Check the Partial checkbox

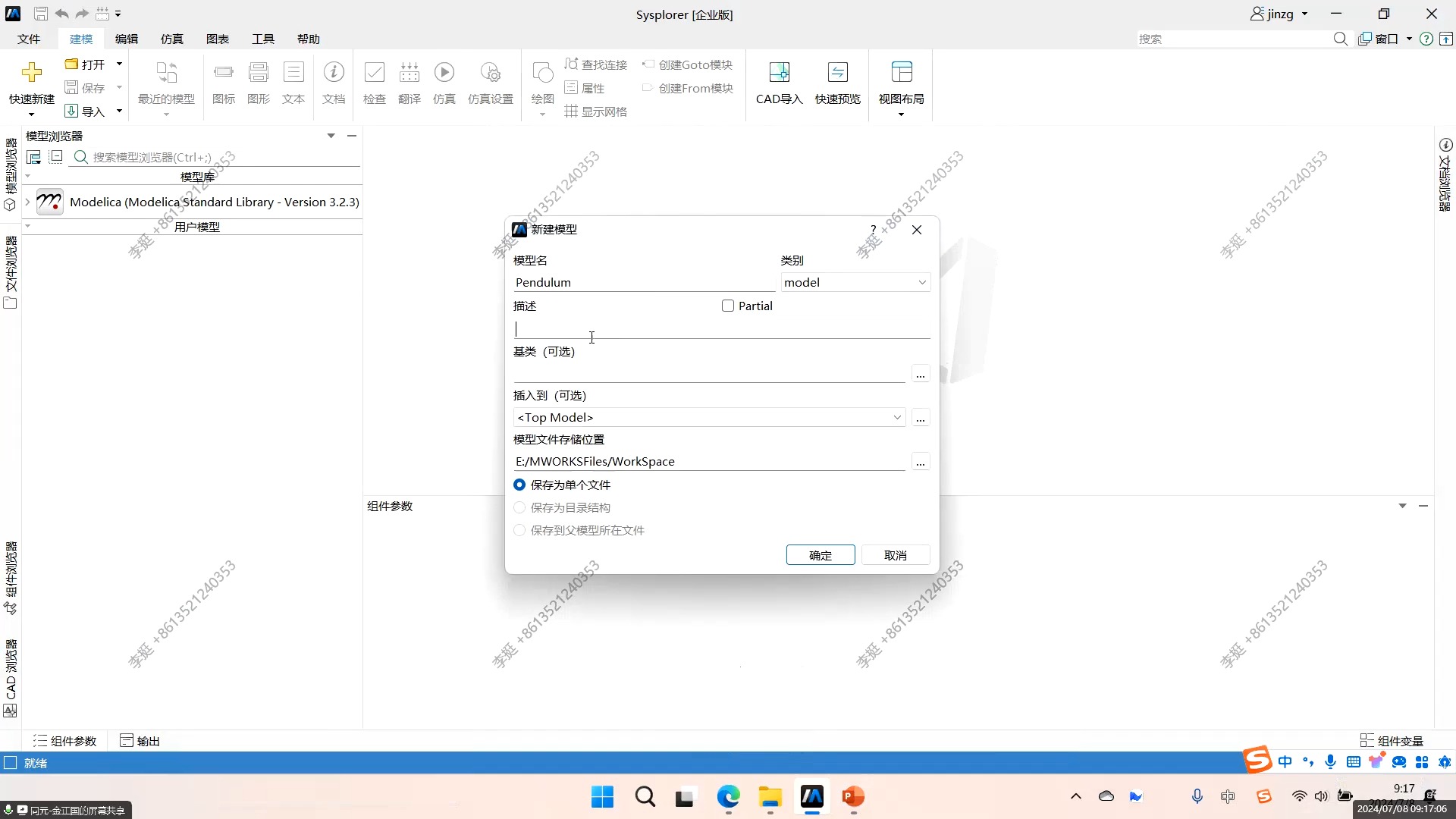pyautogui.click(x=728, y=306)
